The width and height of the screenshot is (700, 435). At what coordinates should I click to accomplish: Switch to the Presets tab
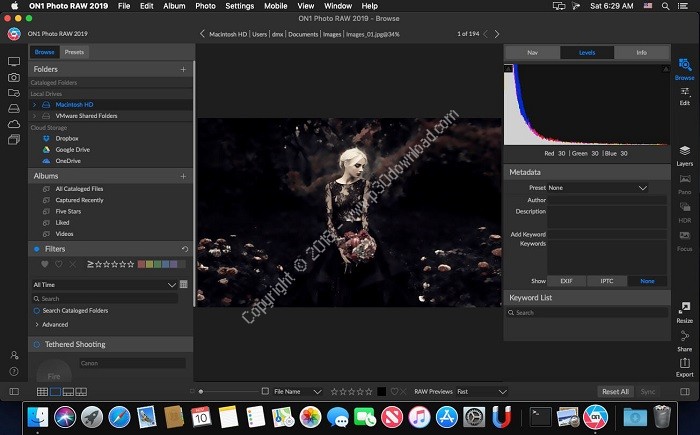[74, 51]
